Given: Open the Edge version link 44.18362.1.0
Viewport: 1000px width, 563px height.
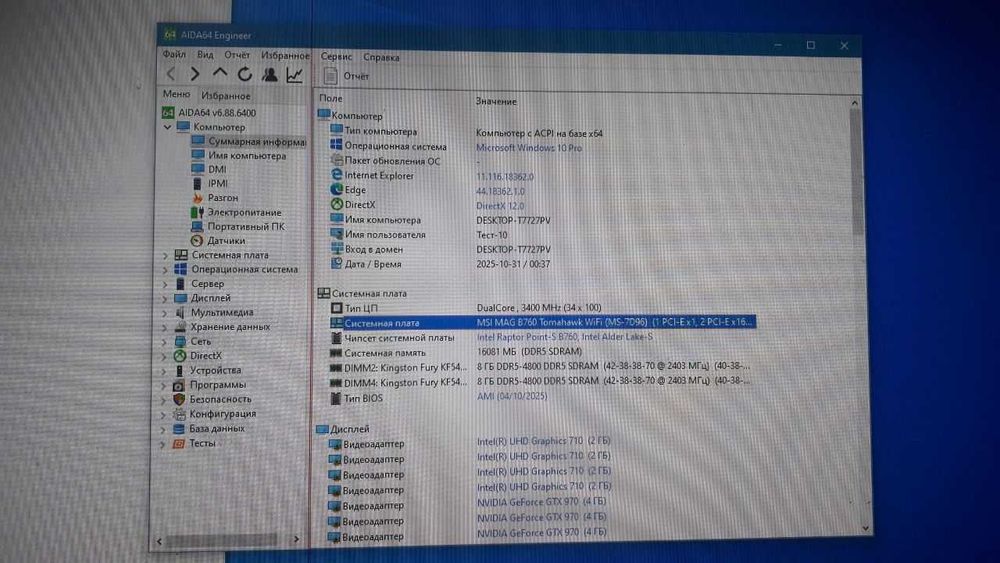Looking at the screenshot, I should 500,191.
